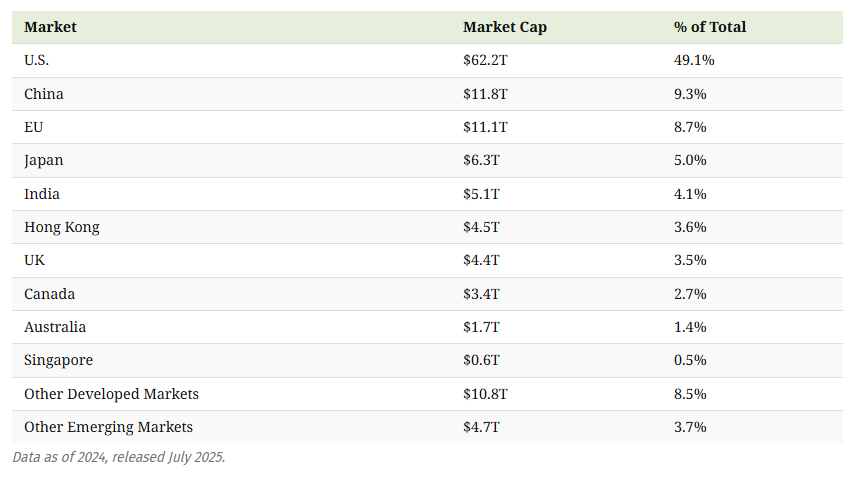
Task: Click the Hong Kong market cell
Action: coord(62,227)
